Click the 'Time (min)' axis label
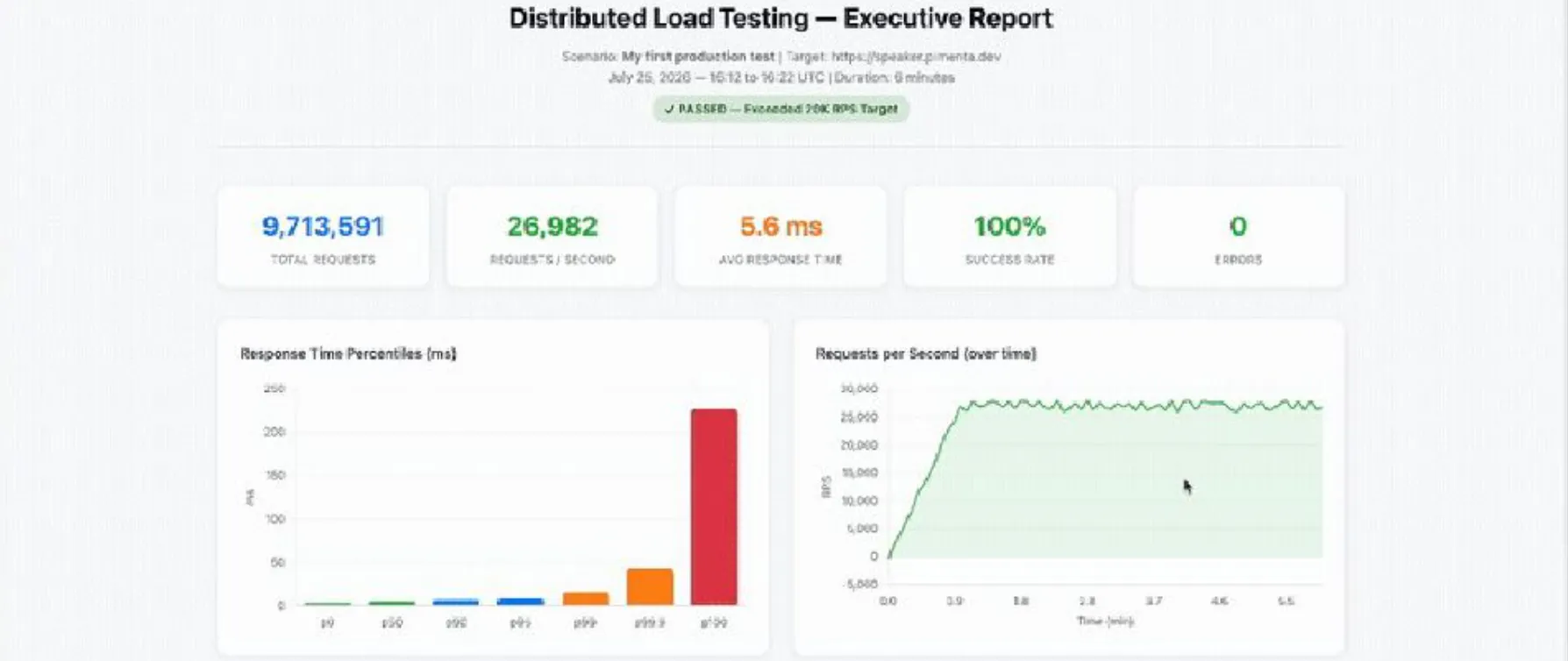Viewport: 1568px width, 661px height. [x=1105, y=621]
